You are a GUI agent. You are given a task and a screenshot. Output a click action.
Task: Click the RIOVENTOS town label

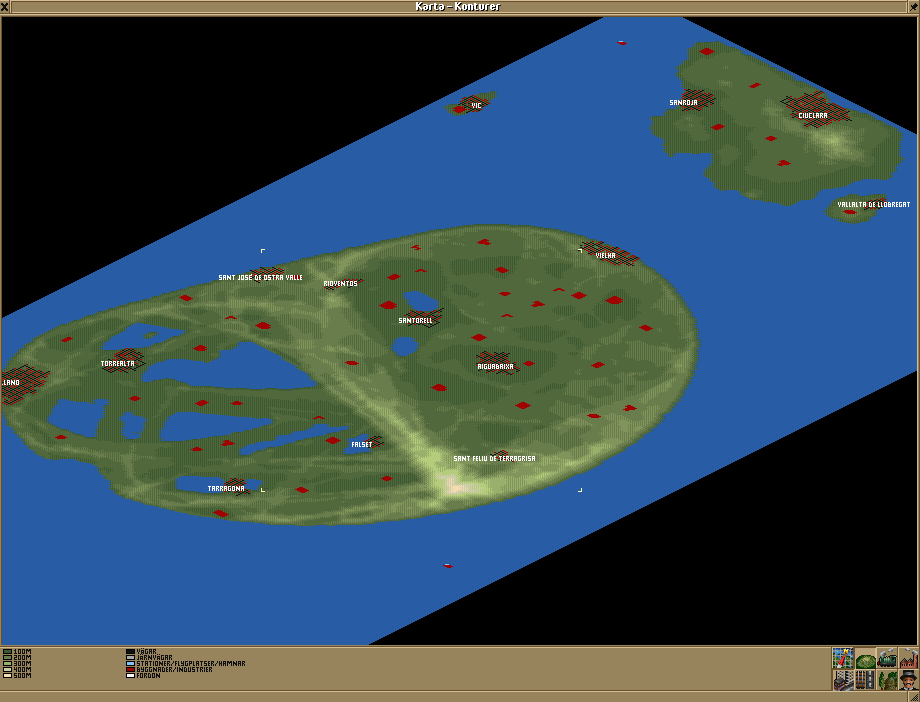tap(340, 284)
